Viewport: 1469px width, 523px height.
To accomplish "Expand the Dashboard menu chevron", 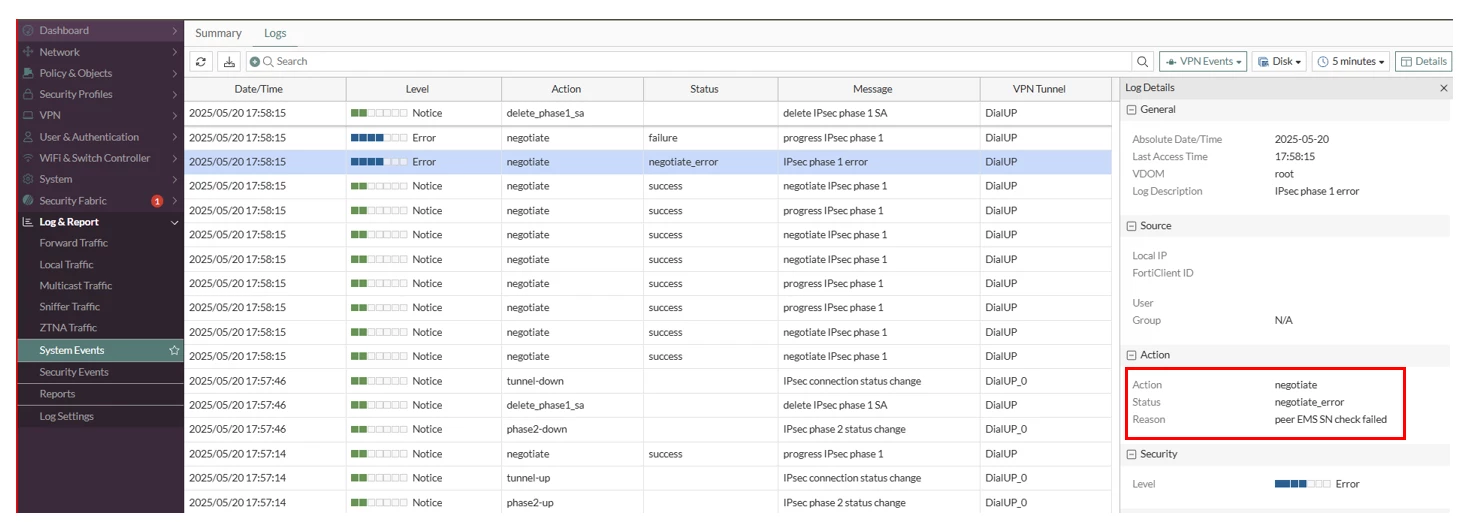I will pos(175,31).
